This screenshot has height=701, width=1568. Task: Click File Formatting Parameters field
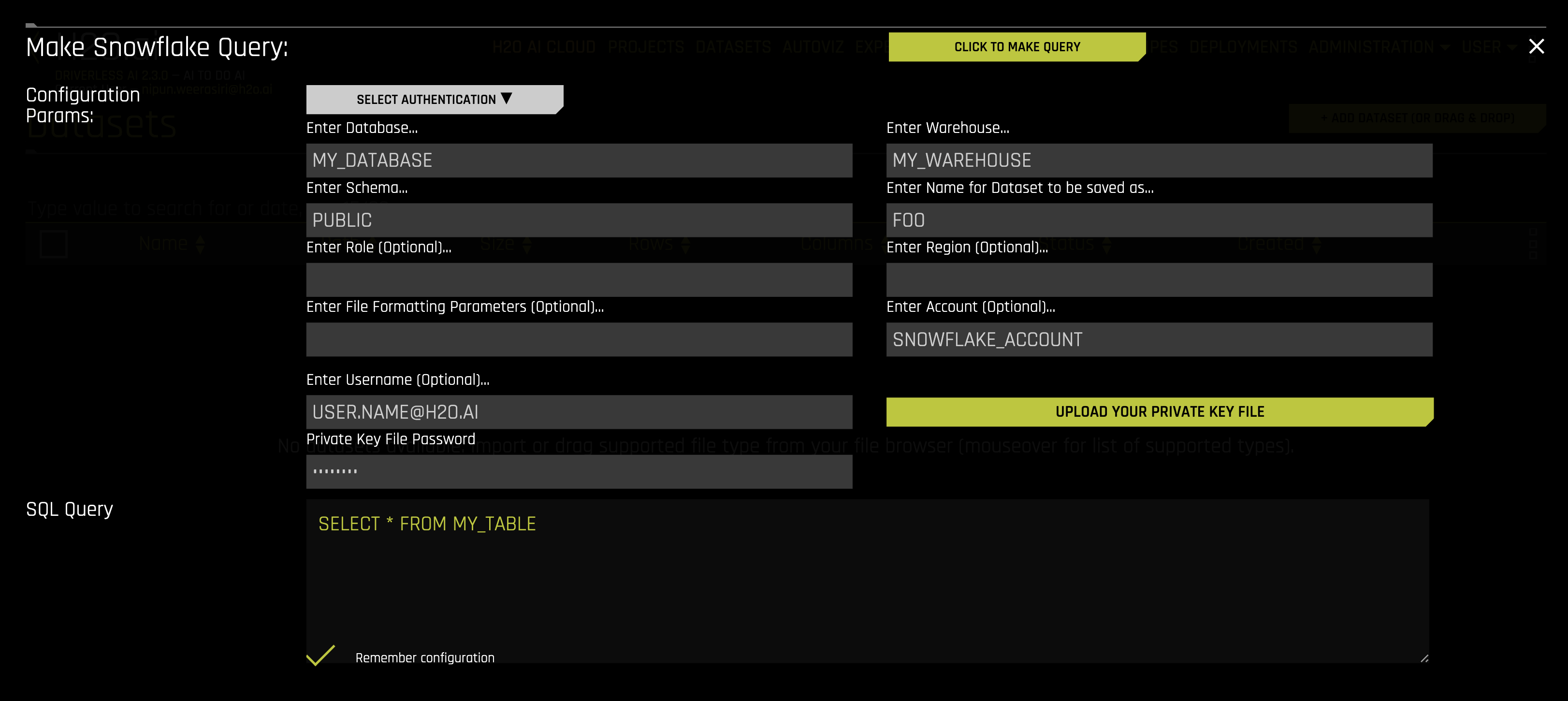pyautogui.click(x=578, y=339)
